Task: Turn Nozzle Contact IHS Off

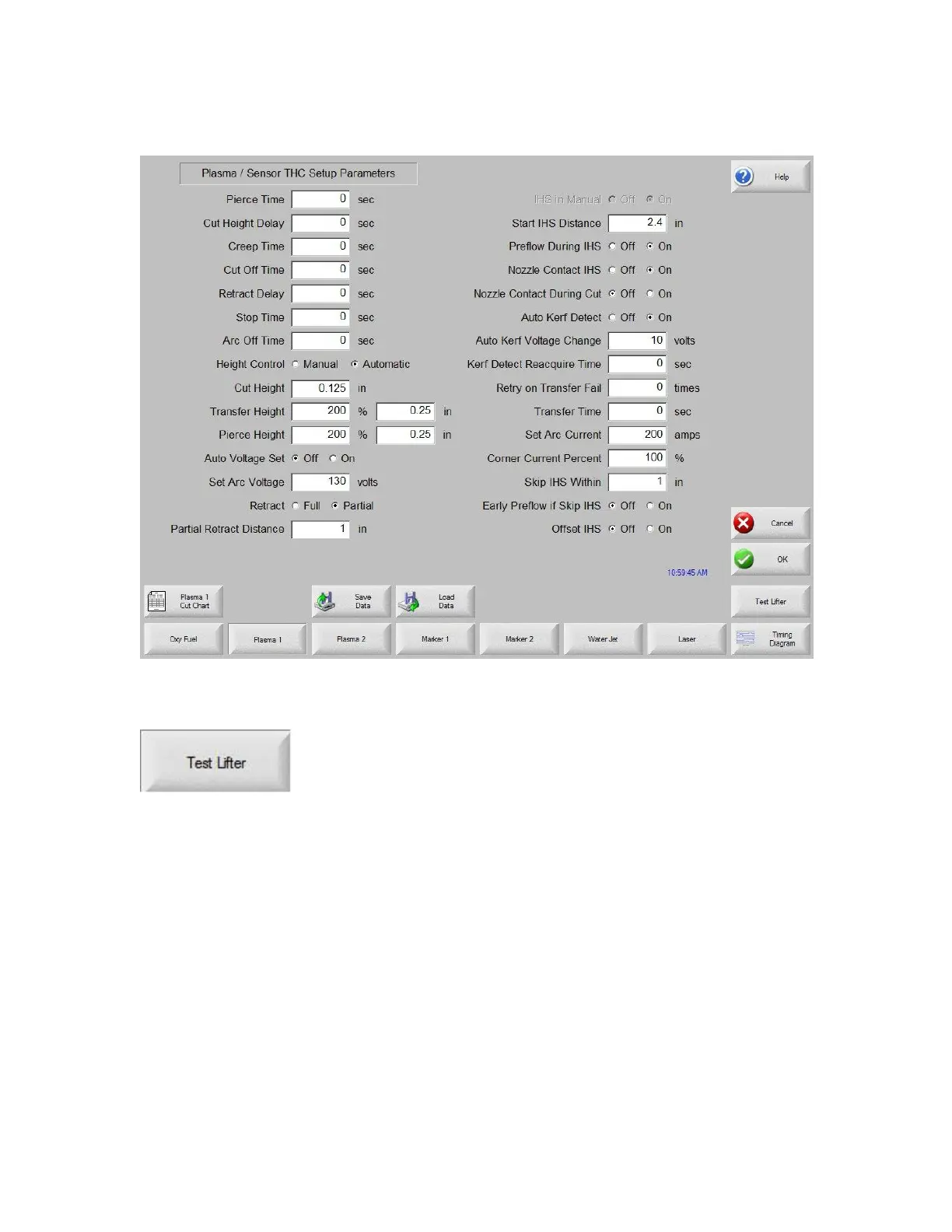Action: pyautogui.click(x=612, y=270)
